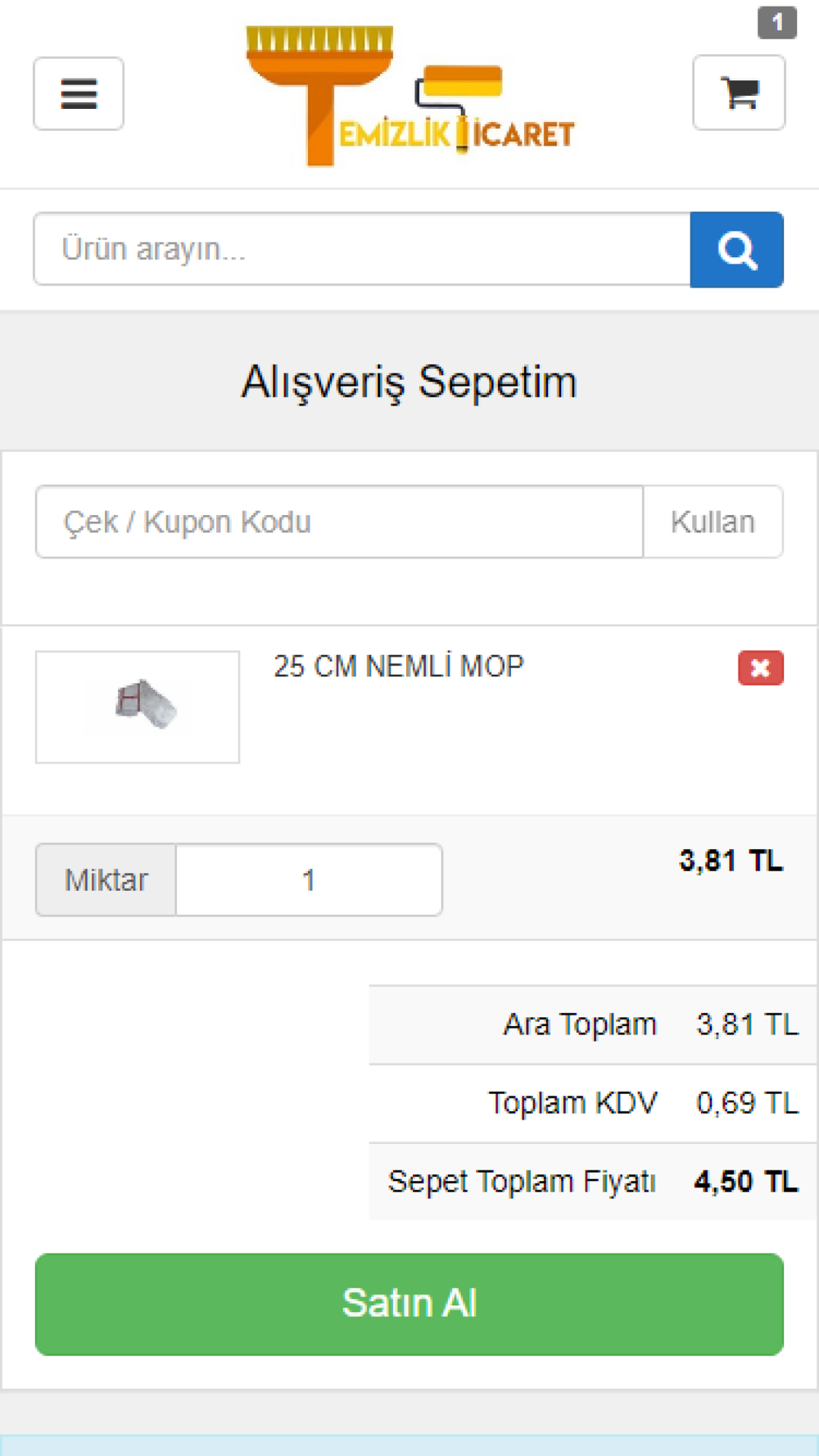Click the Ara Toplam row

tap(594, 1024)
